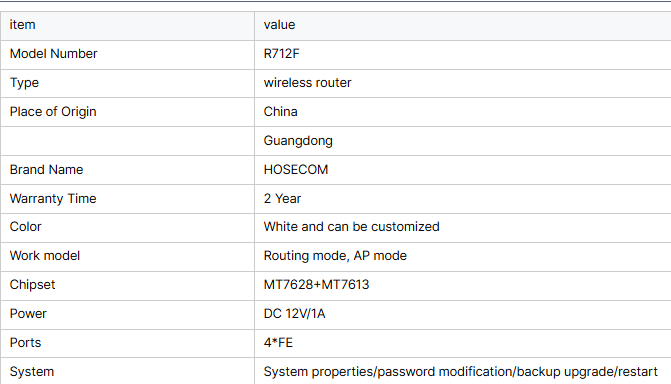Select the Work model label
671x384 pixels.
click(x=45, y=256)
